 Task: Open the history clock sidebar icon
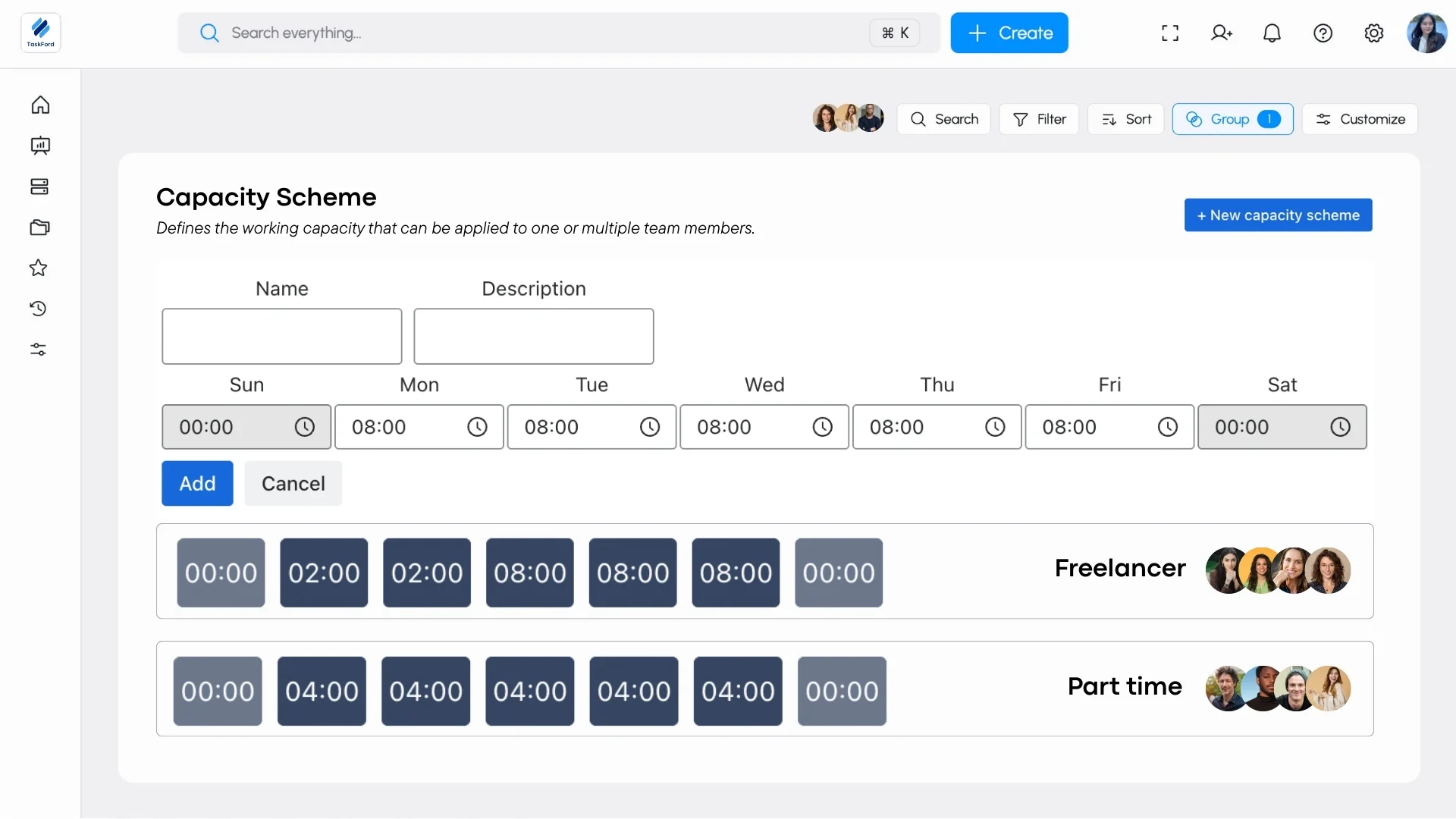point(39,309)
